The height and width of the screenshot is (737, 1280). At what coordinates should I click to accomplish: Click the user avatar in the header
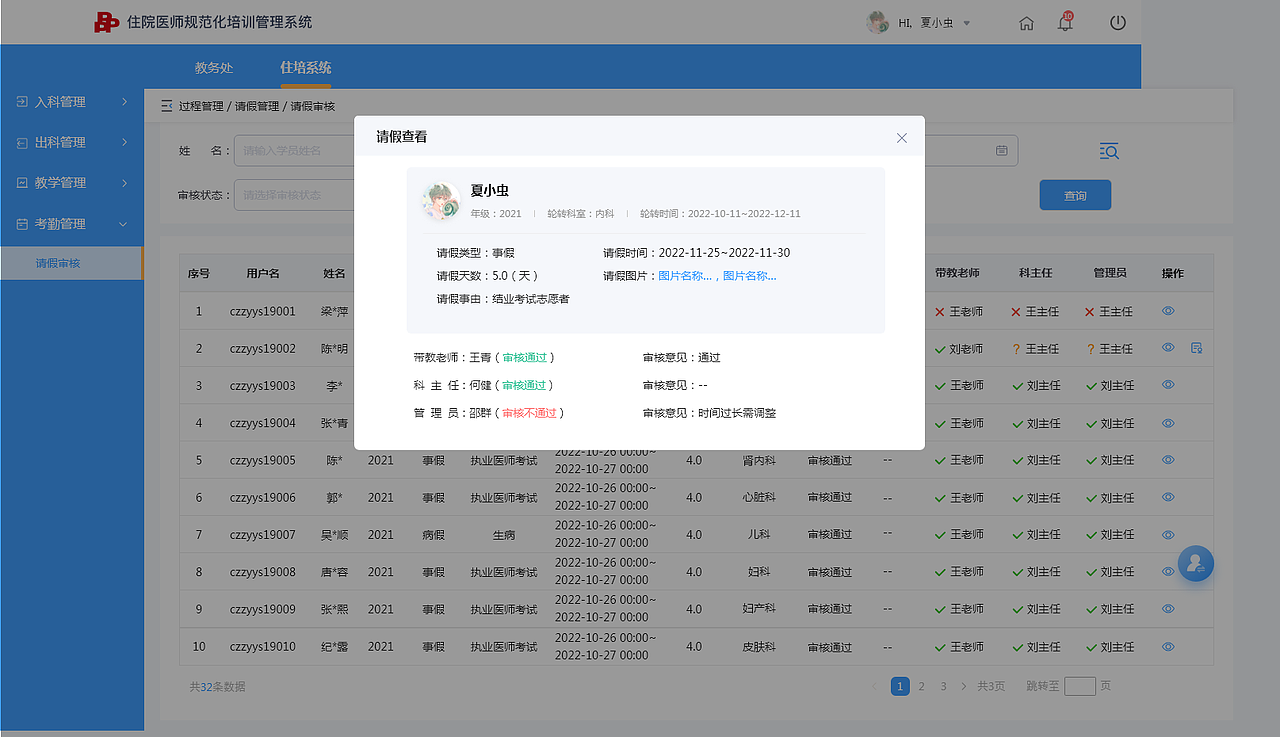(x=877, y=22)
